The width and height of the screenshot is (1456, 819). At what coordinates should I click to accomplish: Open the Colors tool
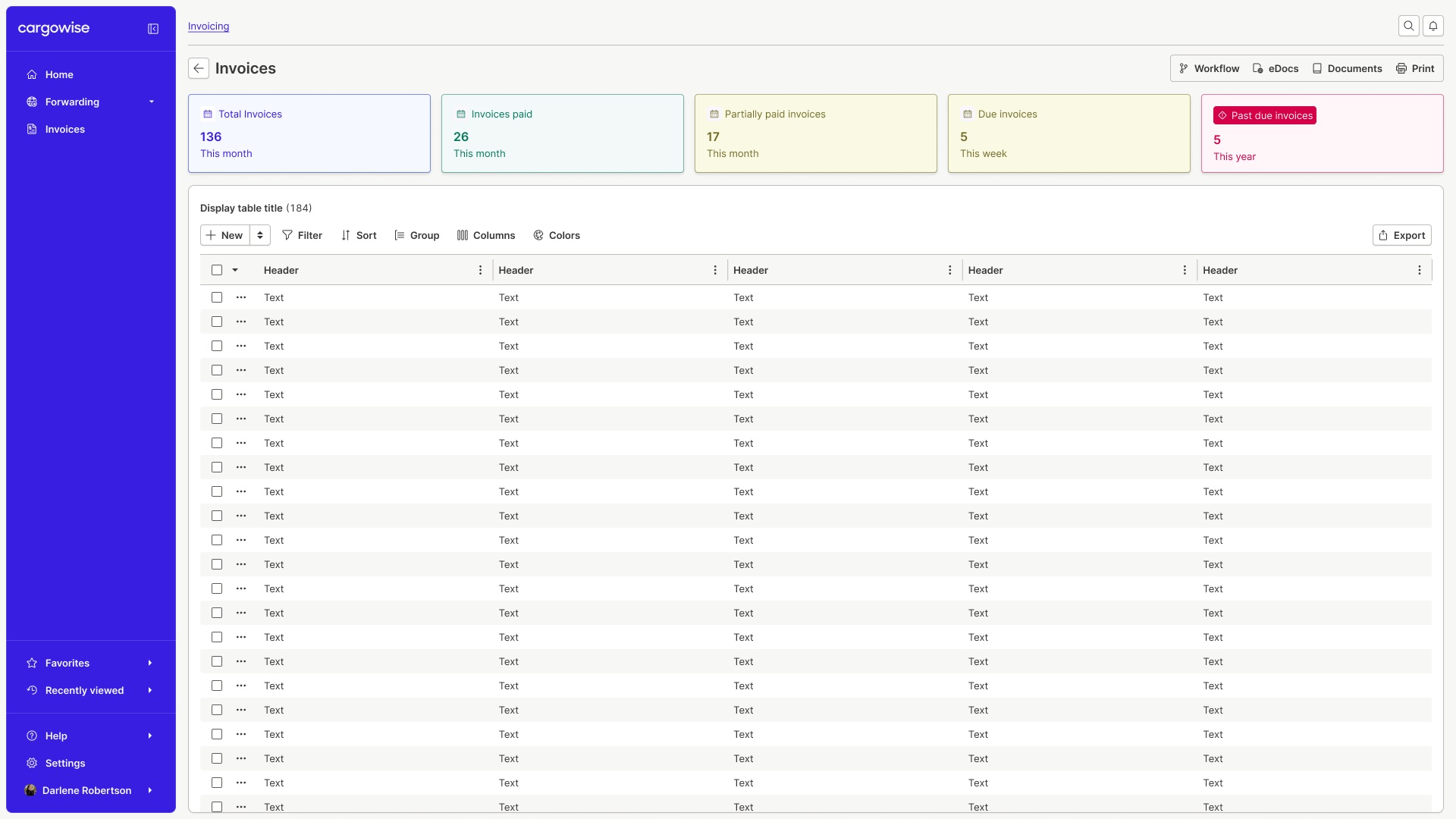(557, 235)
